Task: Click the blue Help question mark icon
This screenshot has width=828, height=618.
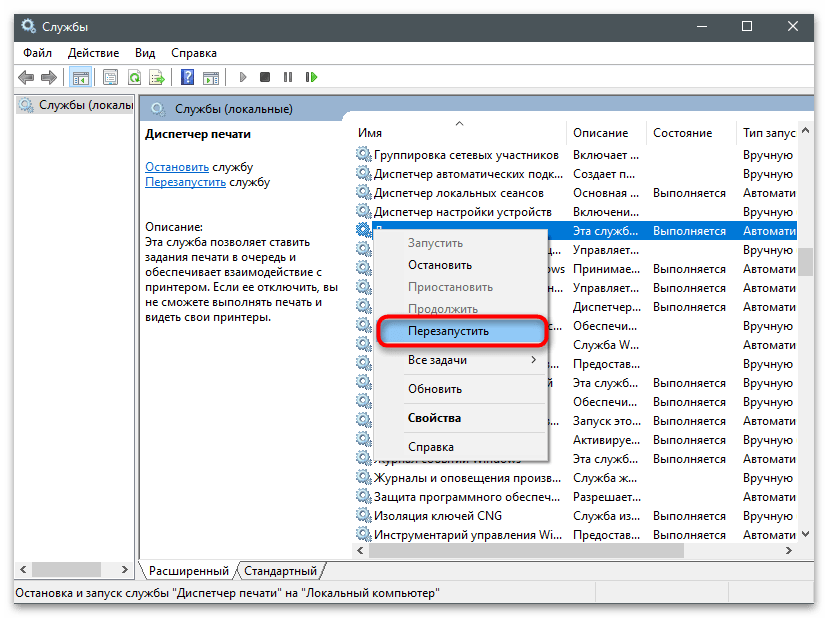Action: (x=187, y=77)
